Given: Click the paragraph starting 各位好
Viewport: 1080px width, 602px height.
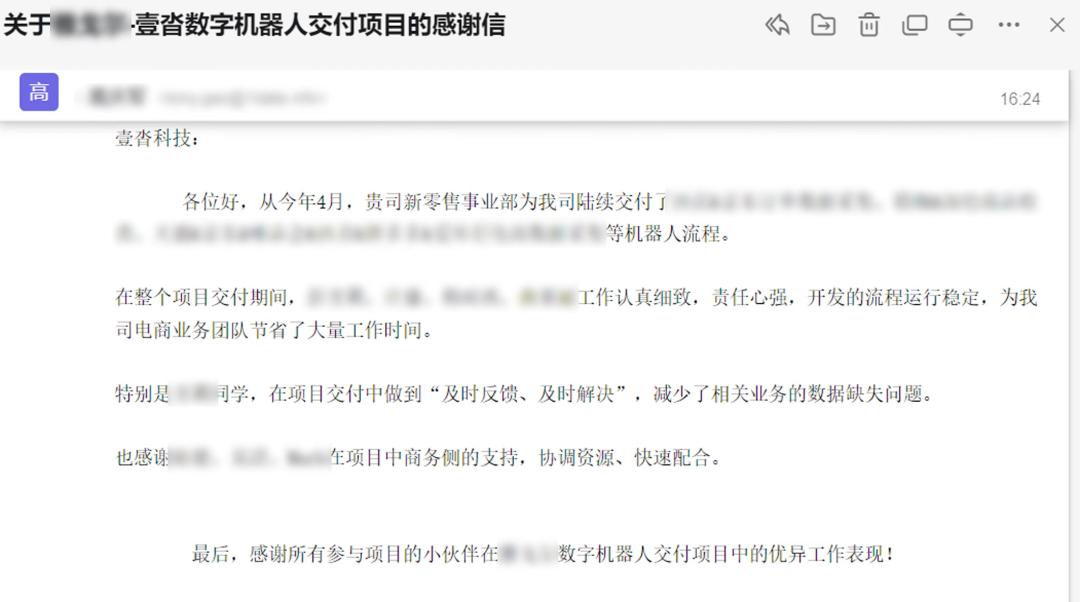Looking at the screenshot, I should click(576, 218).
